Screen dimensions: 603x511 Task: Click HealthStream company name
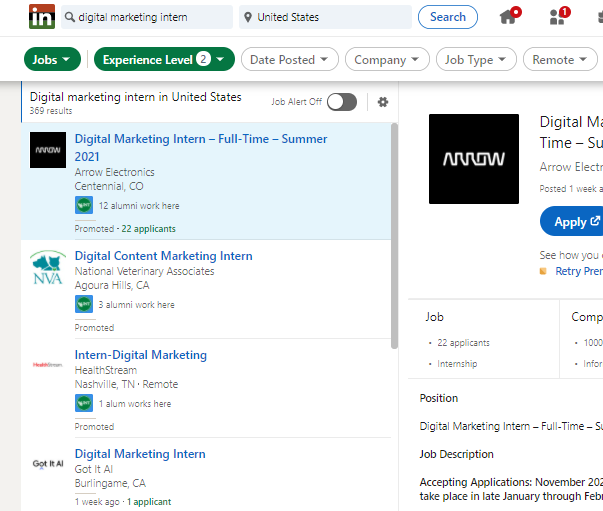pos(106,370)
